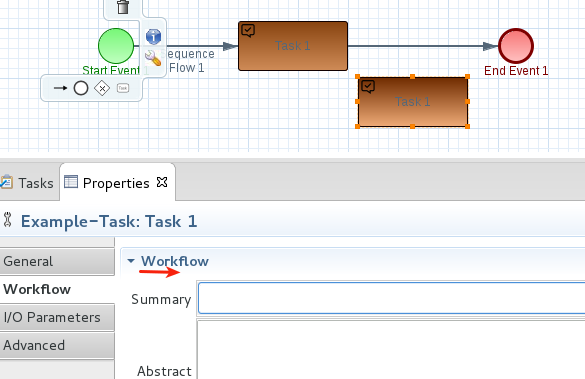The image size is (585, 379).
Task: Focus the Summary input field
Action: click(x=391, y=298)
